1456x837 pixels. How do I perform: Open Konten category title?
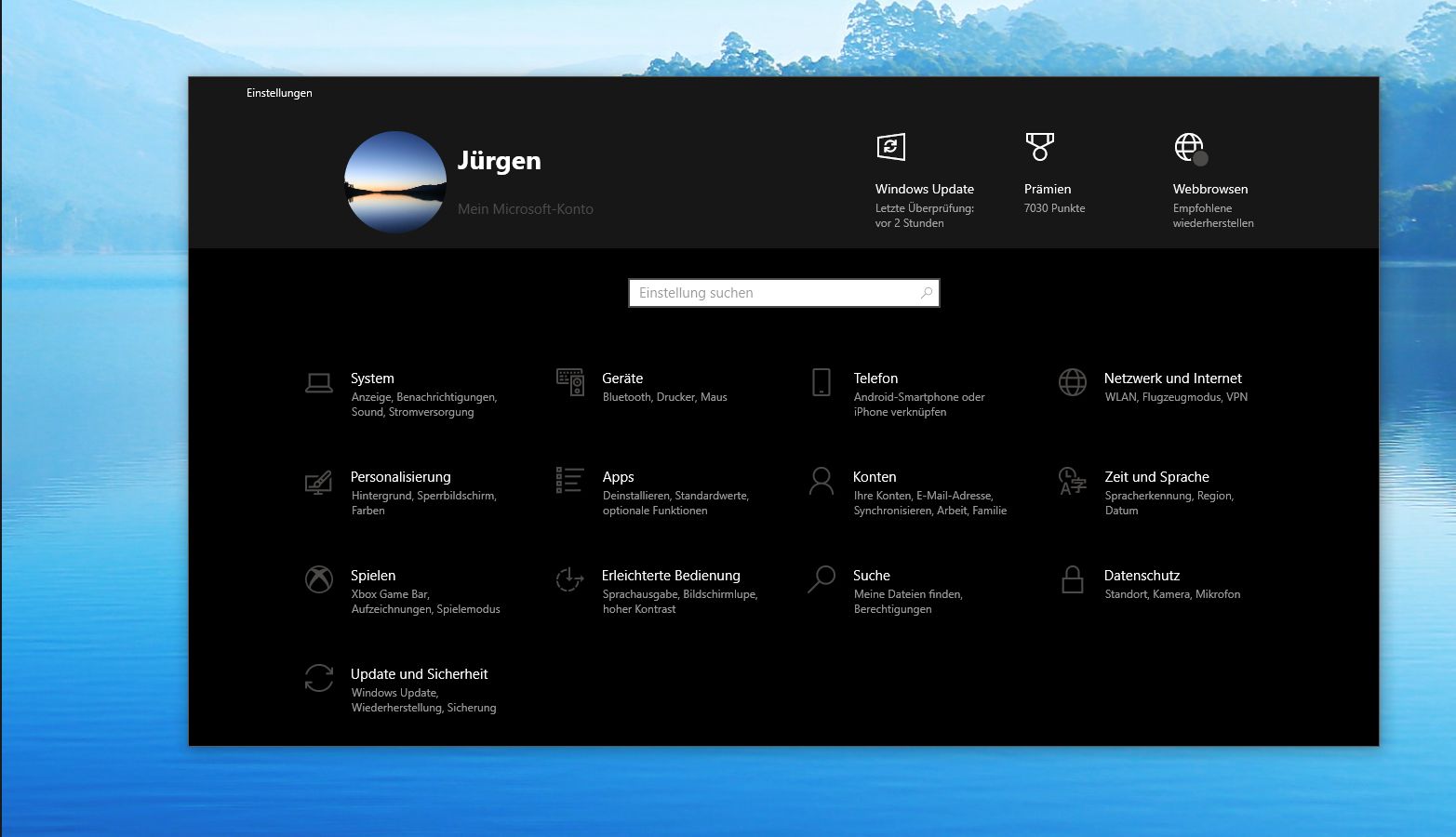click(875, 477)
